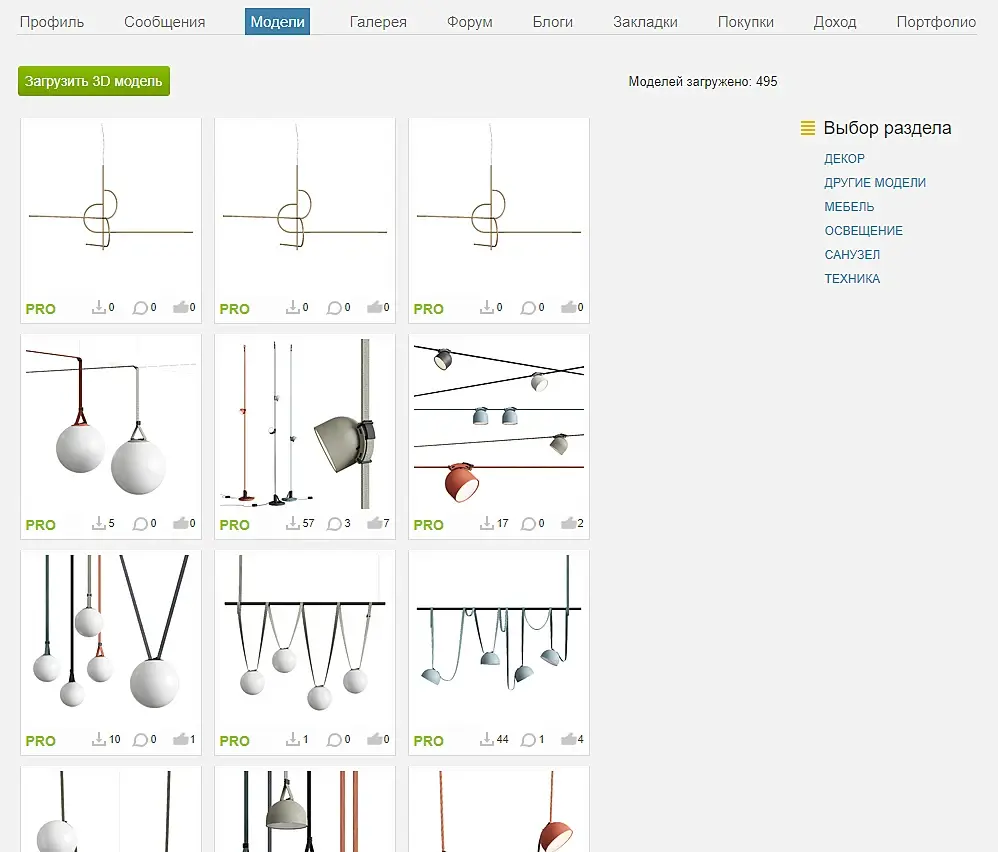The image size is (998, 852).
Task: Click PRO badge on the floor lamps card
Action: (x=234, y=525)
